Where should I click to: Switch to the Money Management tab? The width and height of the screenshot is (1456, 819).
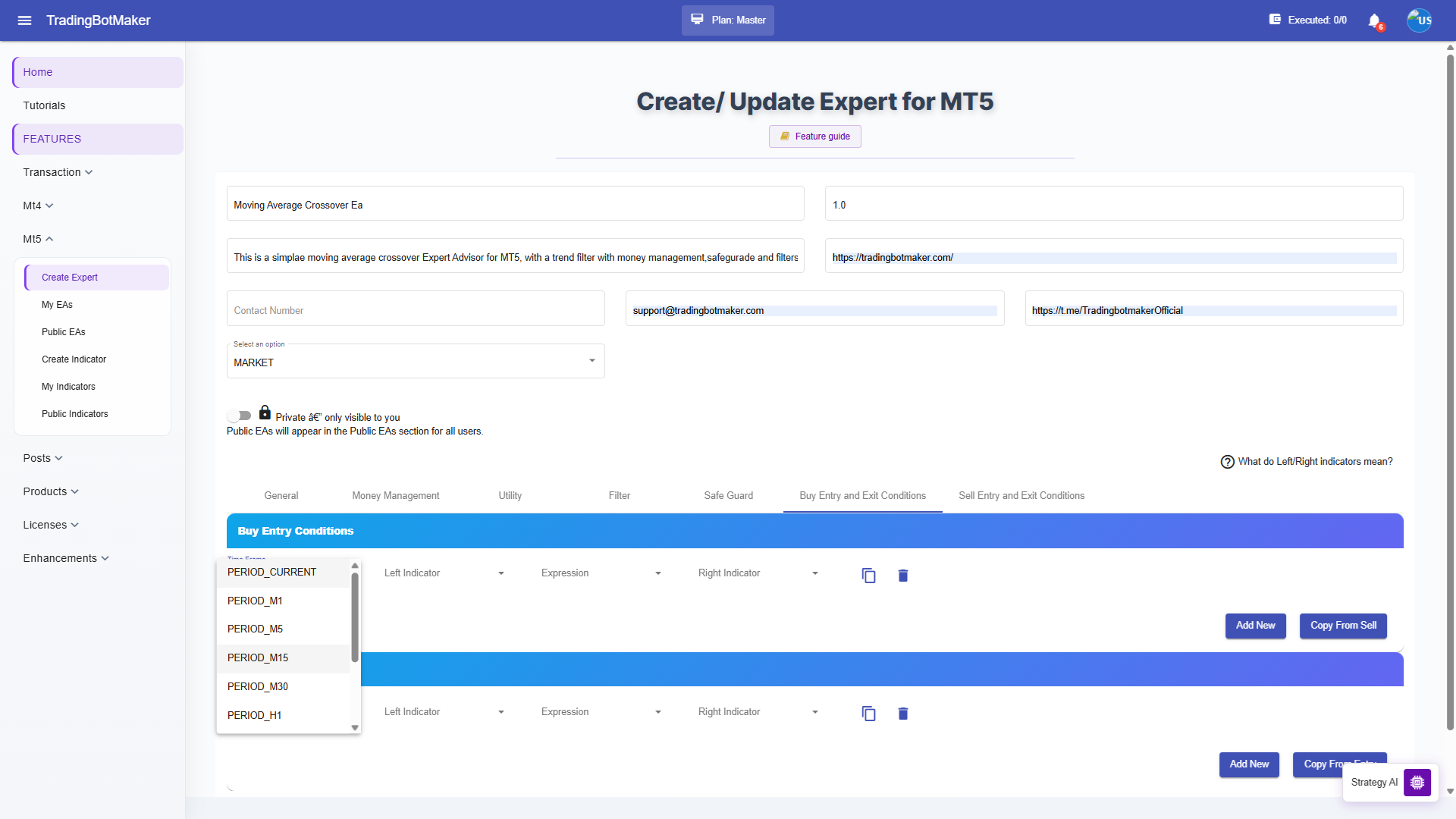pyautogui.click(x=395, y=496)
